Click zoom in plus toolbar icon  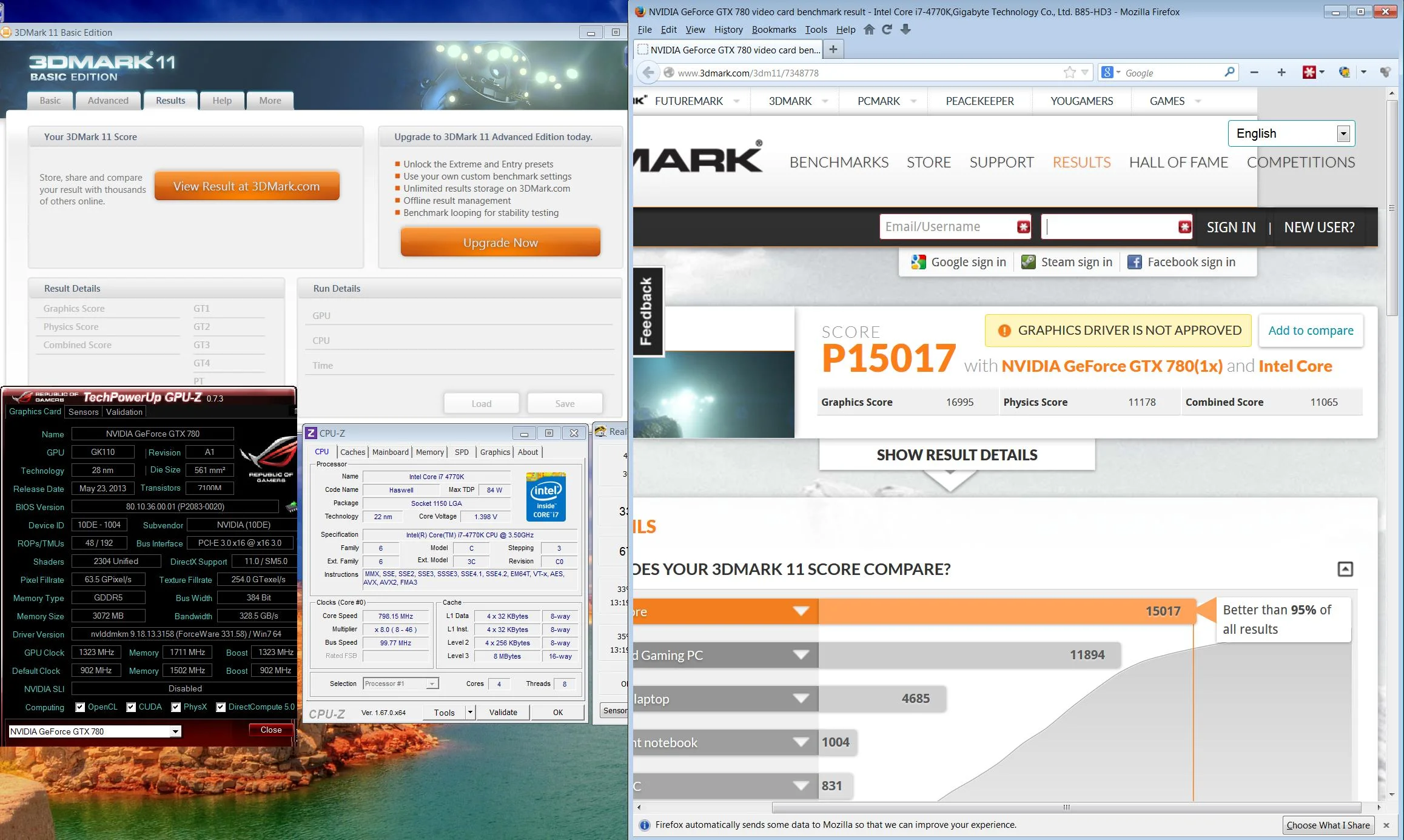[x=1281, y=73]
